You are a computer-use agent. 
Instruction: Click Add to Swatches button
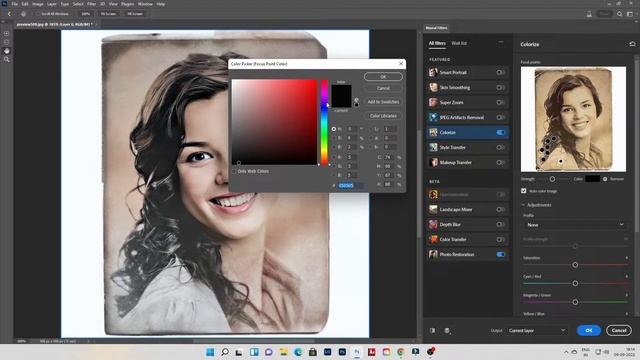383,102
